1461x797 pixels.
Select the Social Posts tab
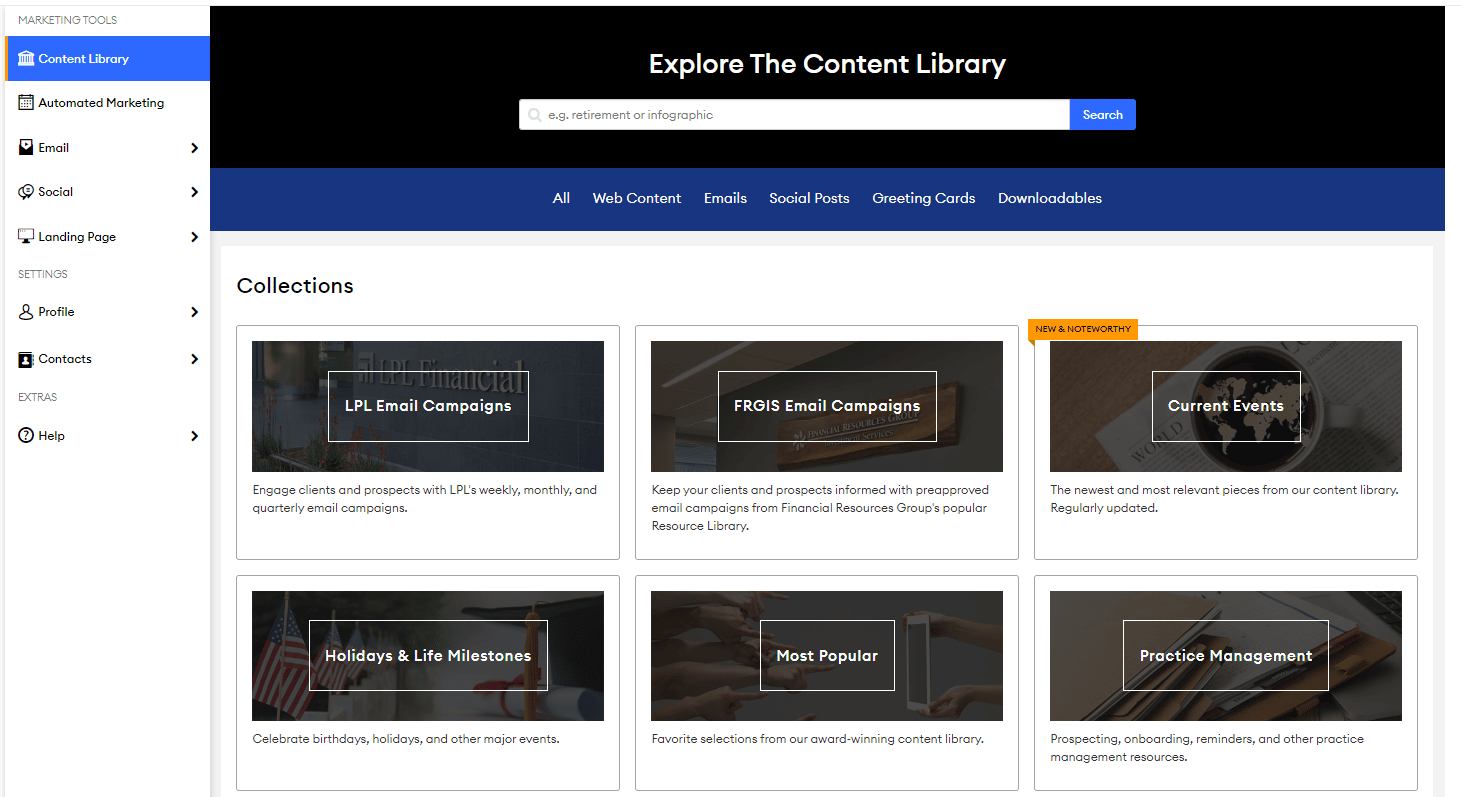tap(809, 198)
